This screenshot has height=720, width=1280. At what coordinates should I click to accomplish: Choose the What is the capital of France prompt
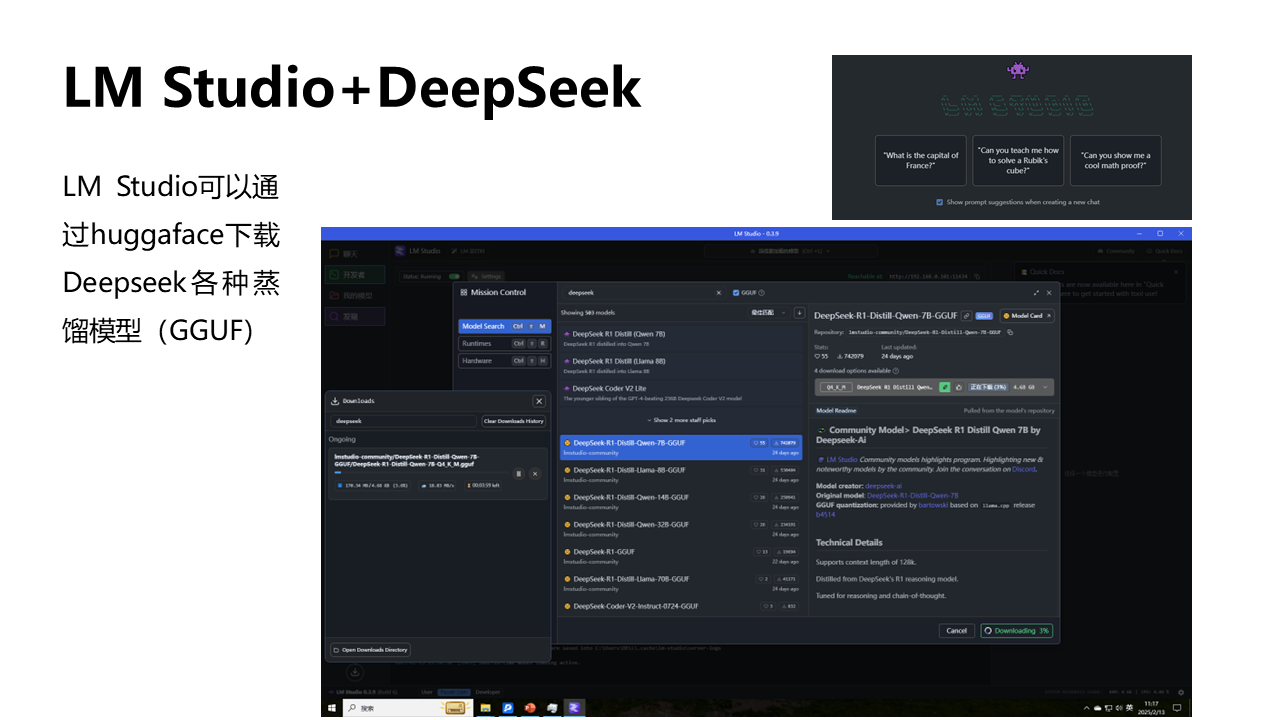pos(921,160)
